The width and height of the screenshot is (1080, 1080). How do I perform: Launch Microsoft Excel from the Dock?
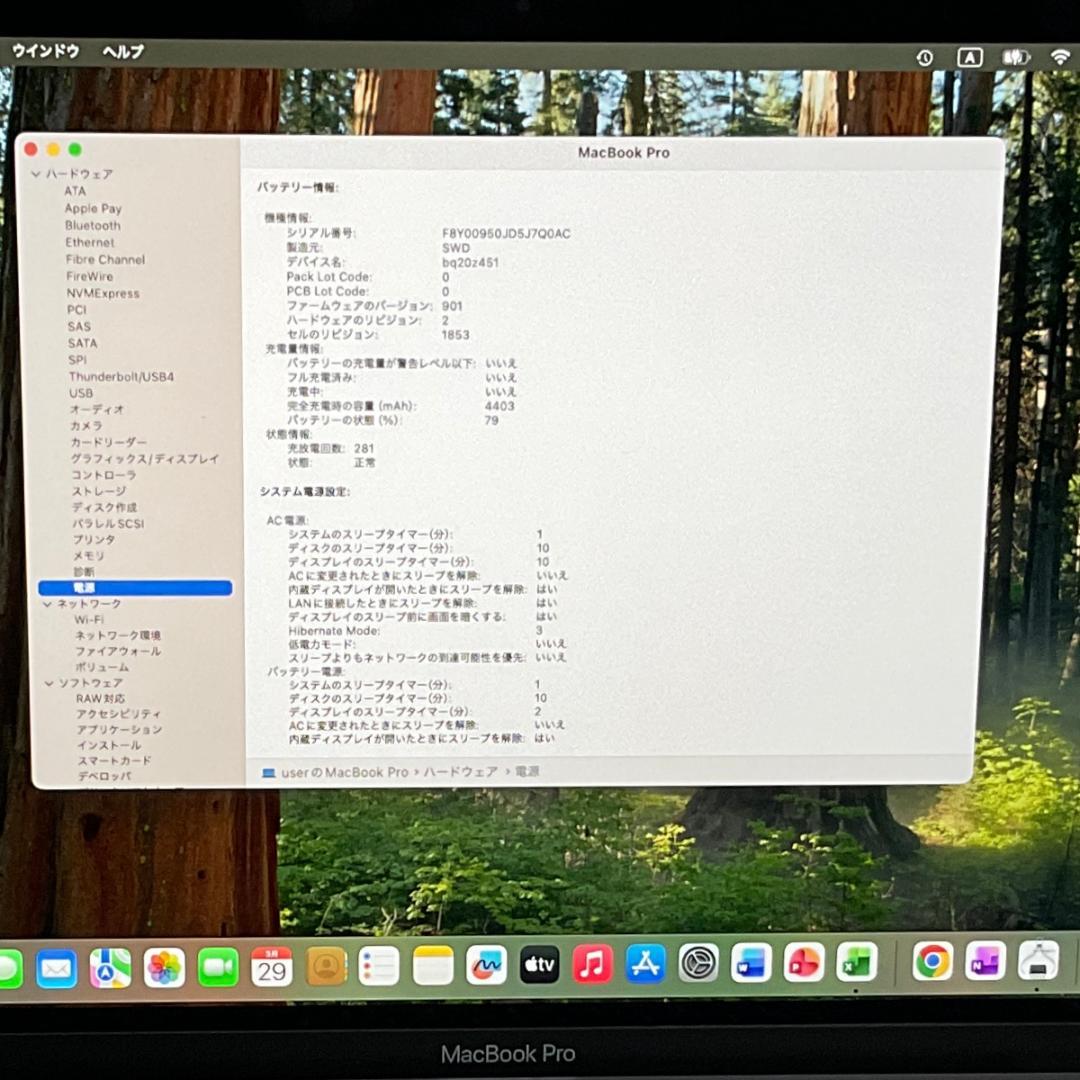tap(859, 963)
